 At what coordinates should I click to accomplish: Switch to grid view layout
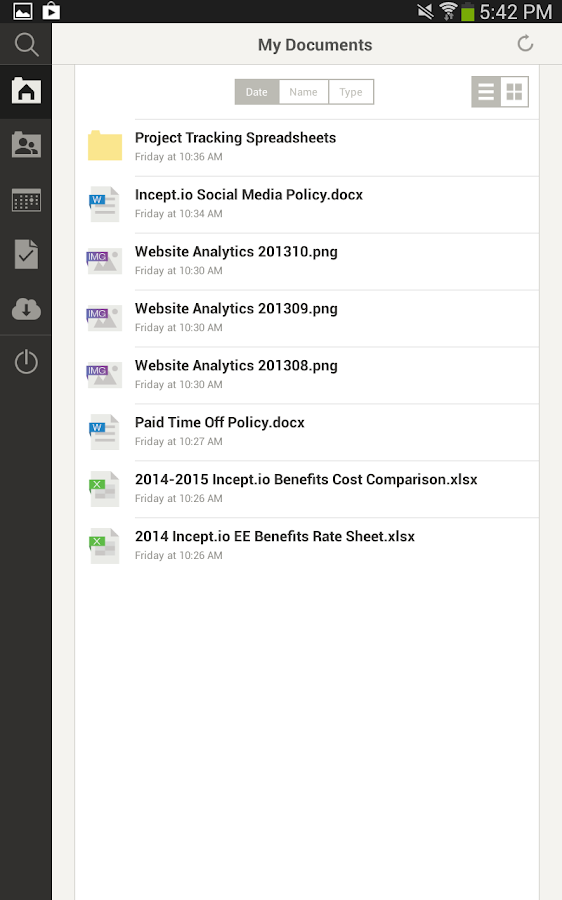[x=514, y=92]
